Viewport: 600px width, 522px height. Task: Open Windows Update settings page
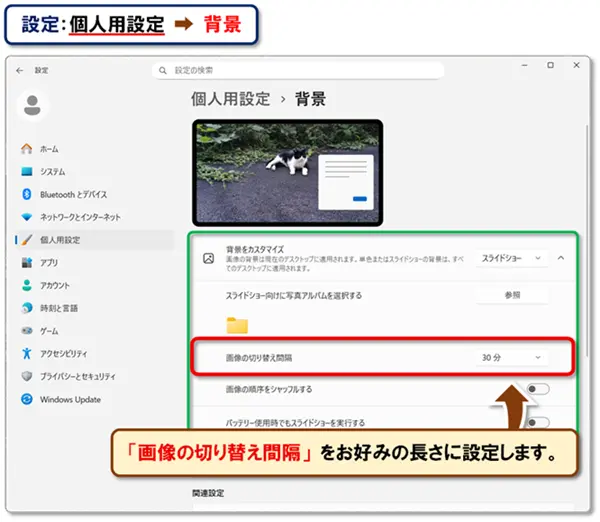pos(94,400)
